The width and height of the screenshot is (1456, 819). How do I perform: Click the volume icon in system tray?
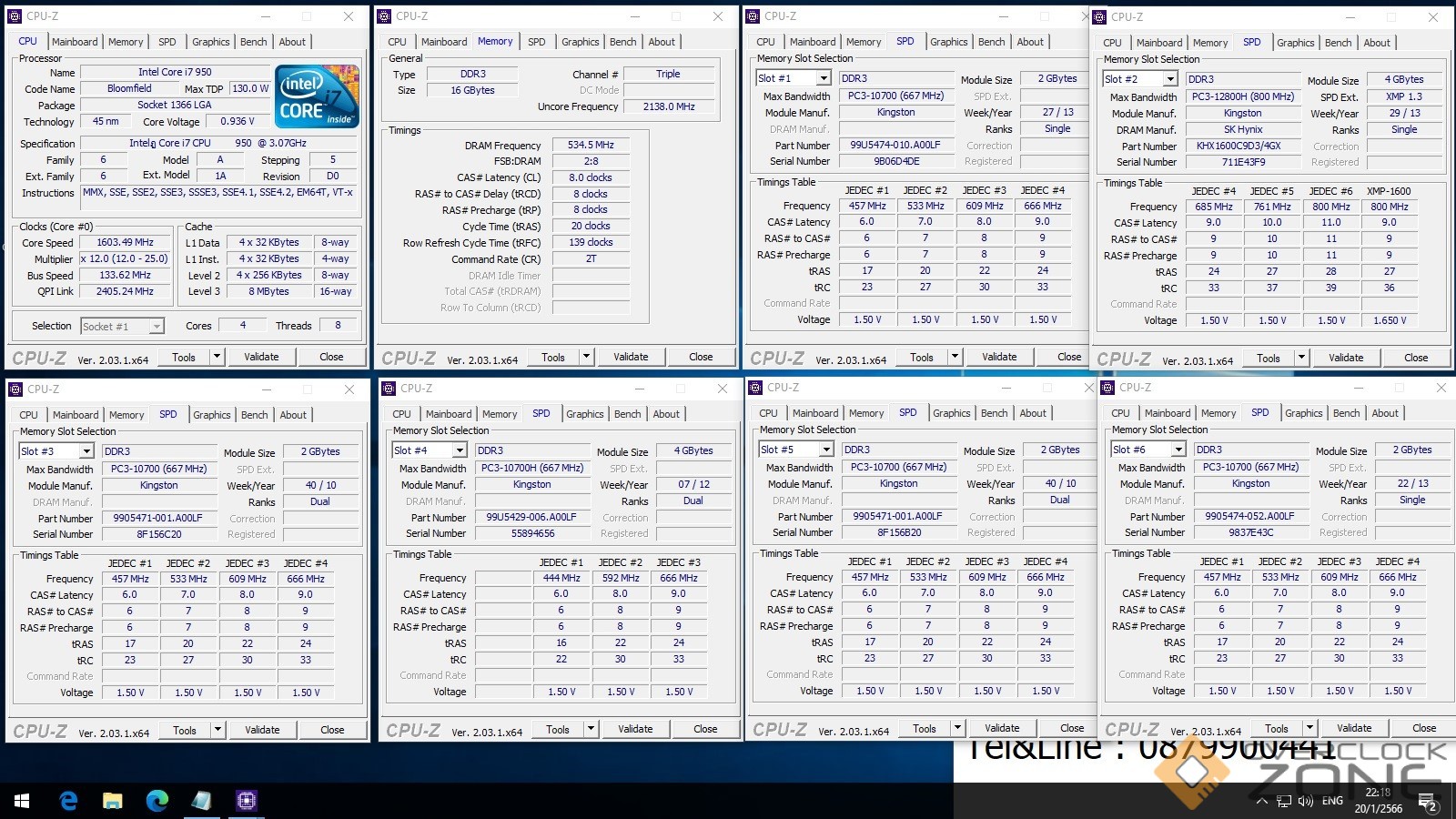point(1306,801)
